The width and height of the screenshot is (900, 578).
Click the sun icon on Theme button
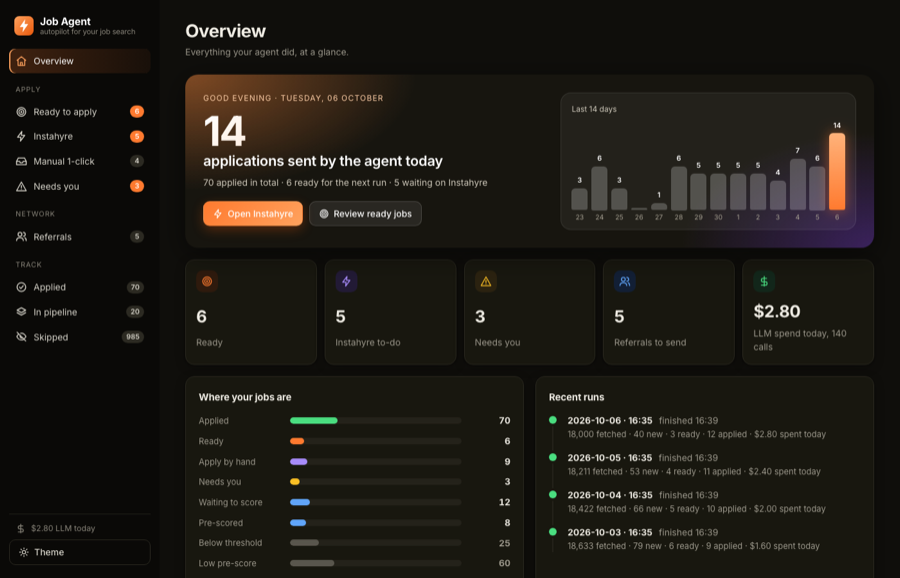[x=24, y=552]
